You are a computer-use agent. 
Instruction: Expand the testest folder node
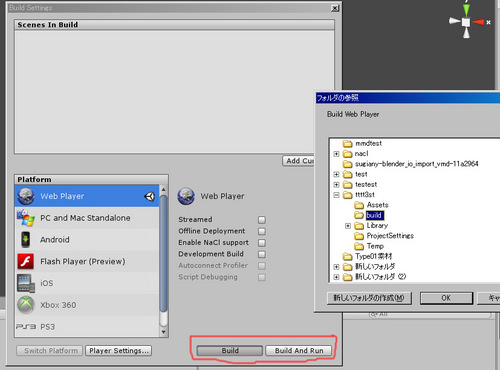[x=336, y=185]
